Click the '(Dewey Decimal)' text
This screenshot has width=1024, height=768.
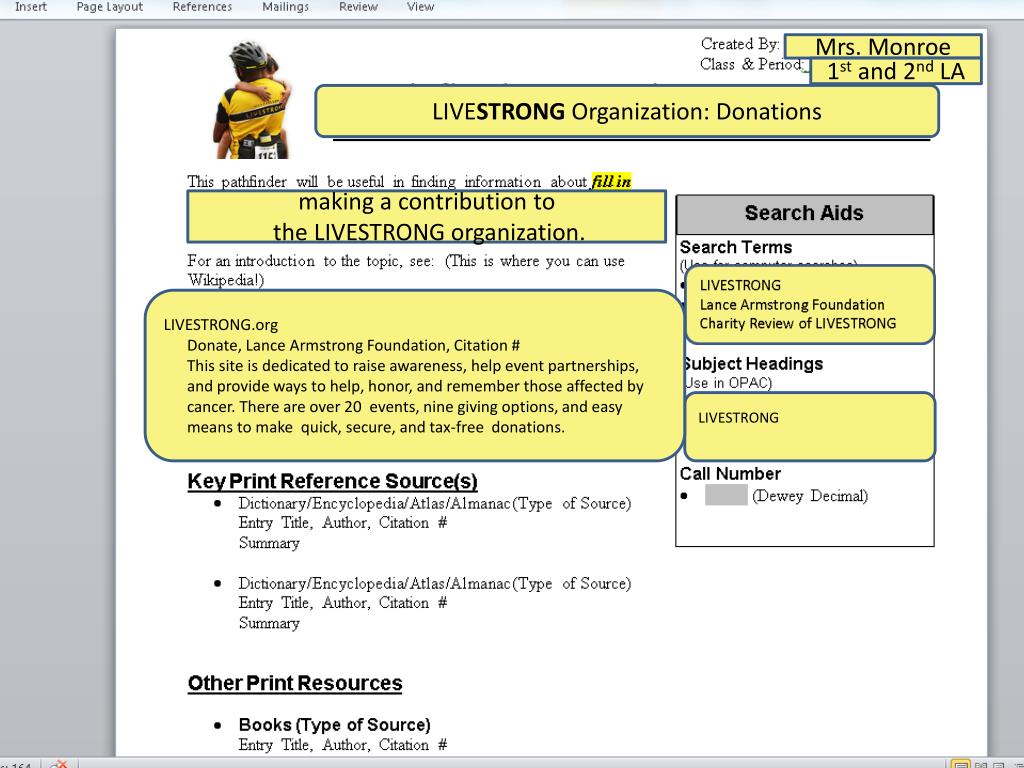click(x=810, y=496)
